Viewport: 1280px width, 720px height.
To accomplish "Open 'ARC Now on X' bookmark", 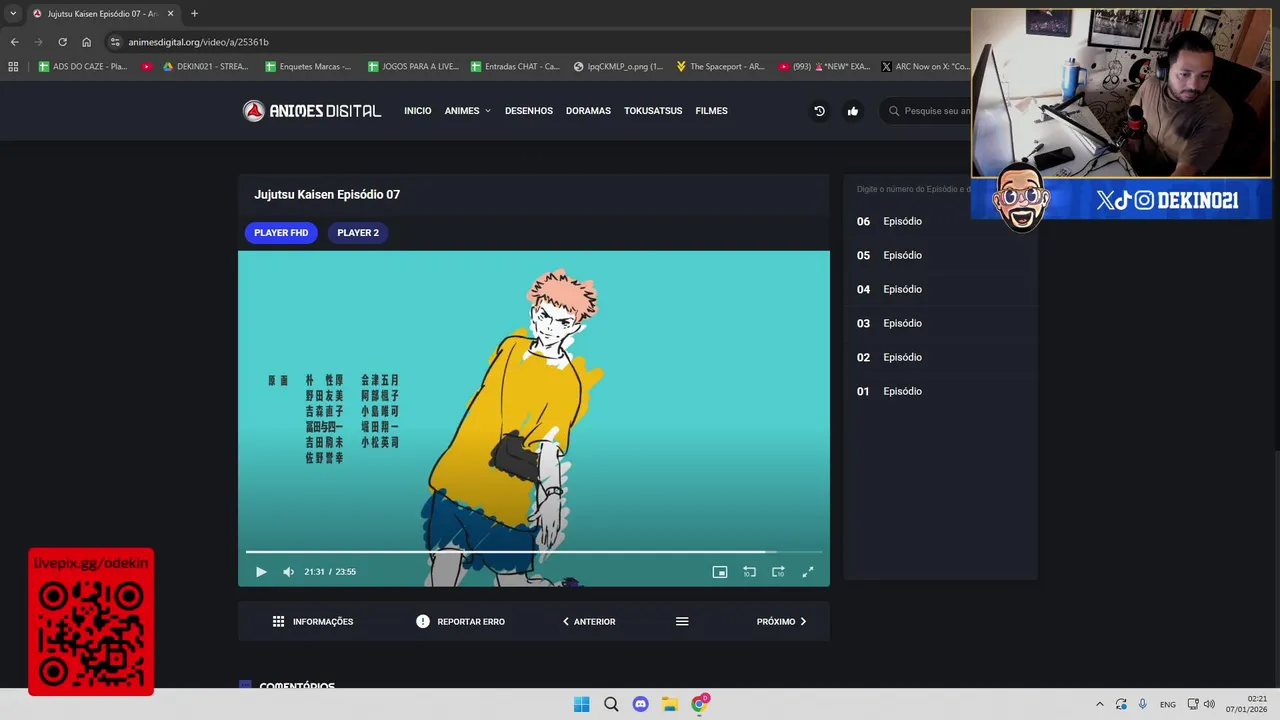I will point(925,67).
